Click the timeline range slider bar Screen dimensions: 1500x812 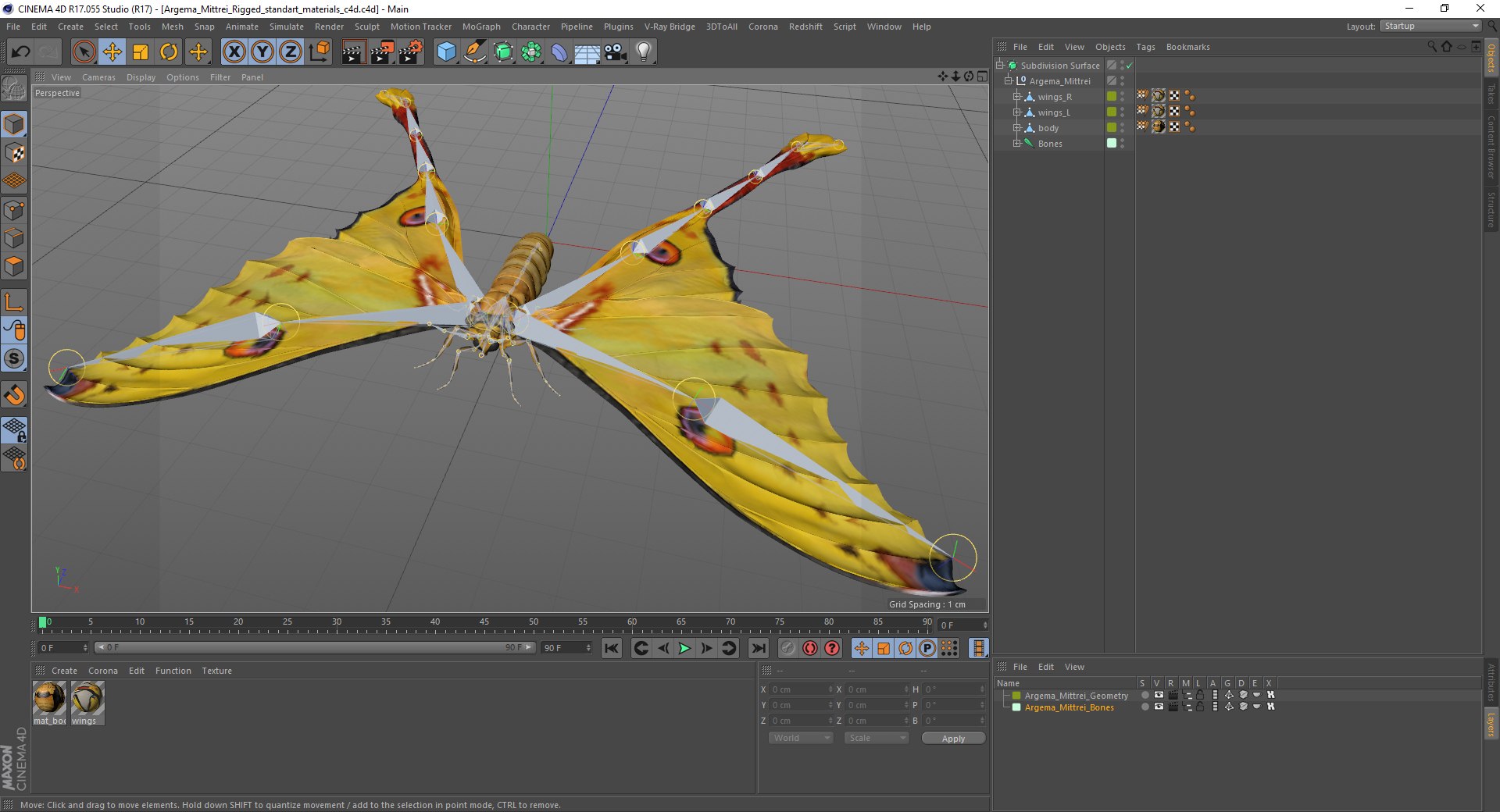click(315, 647)
